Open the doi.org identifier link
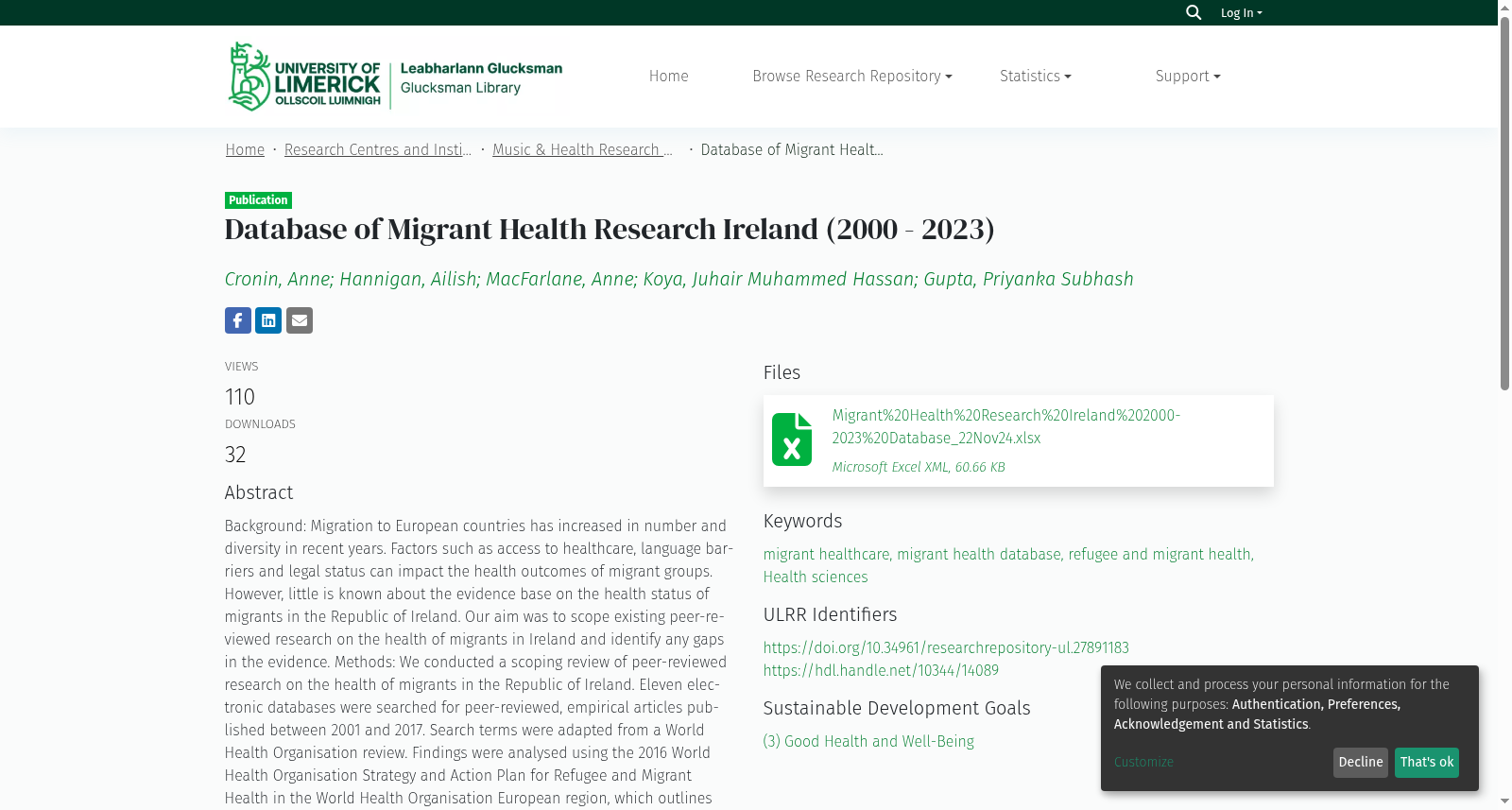 [x=946, y=647]
